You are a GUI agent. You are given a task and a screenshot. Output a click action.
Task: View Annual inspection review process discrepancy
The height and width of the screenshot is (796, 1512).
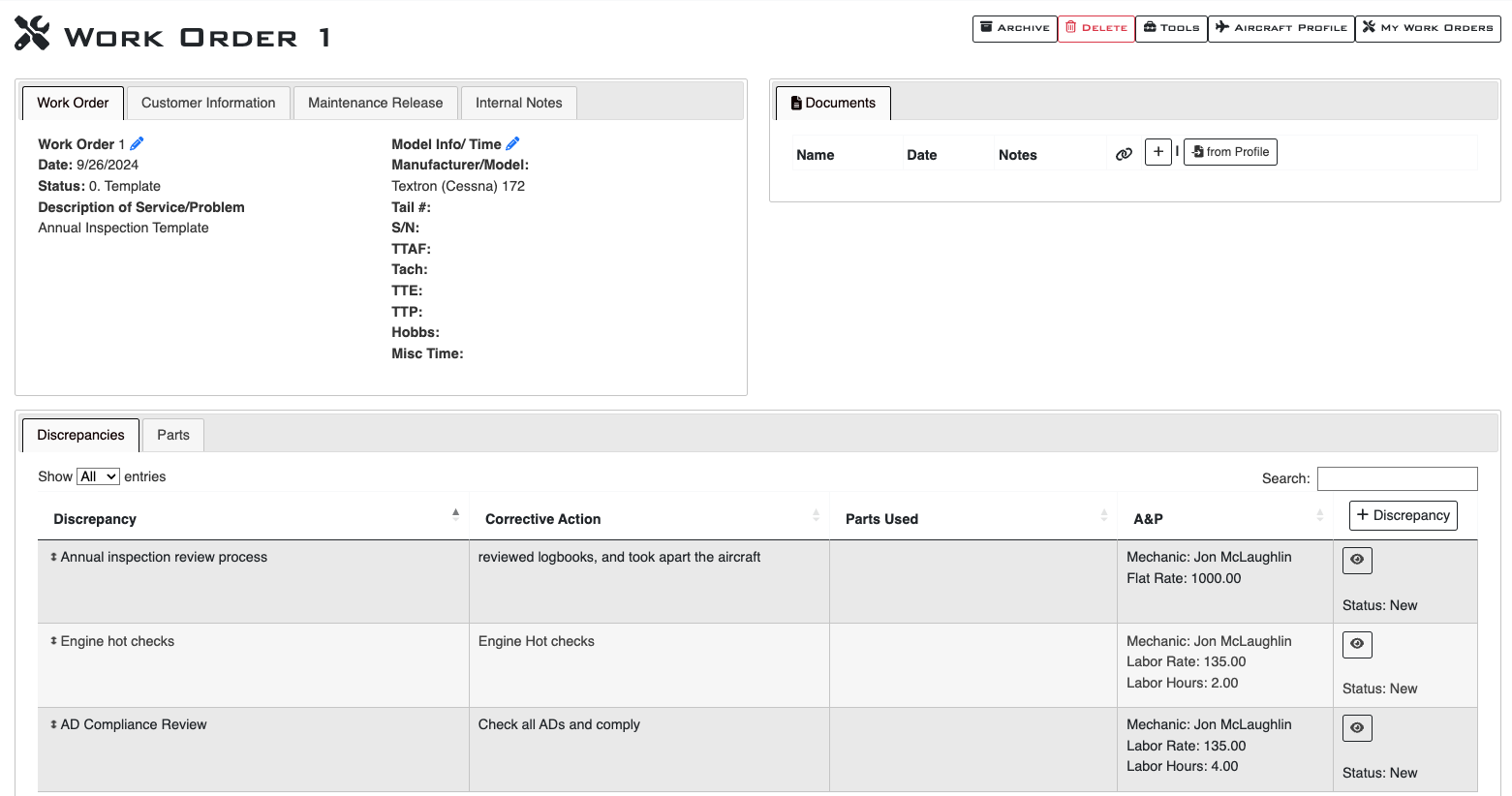[1357, 560]
